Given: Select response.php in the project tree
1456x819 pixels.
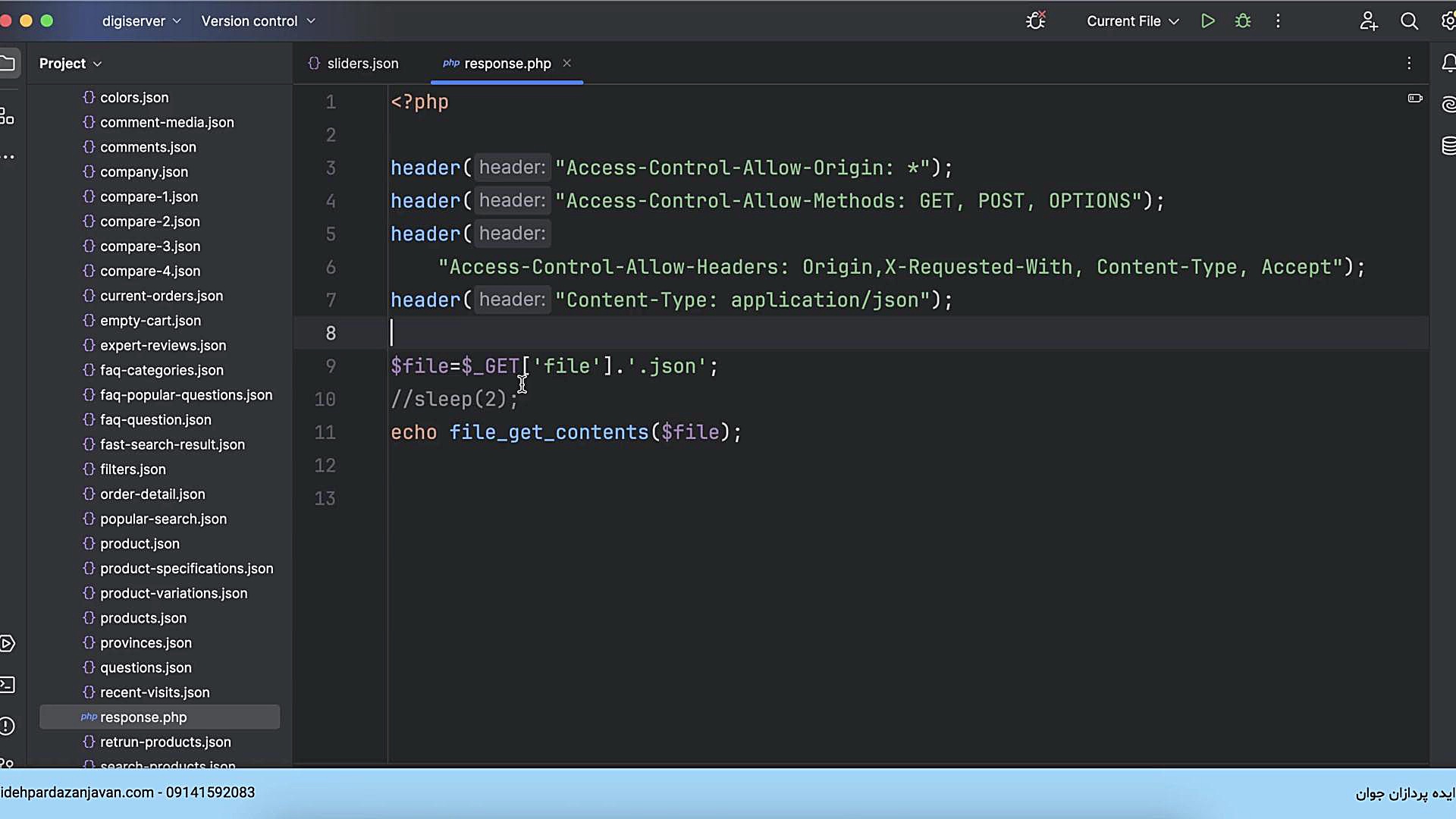Looking at the screenshot, I should point(159,717).
